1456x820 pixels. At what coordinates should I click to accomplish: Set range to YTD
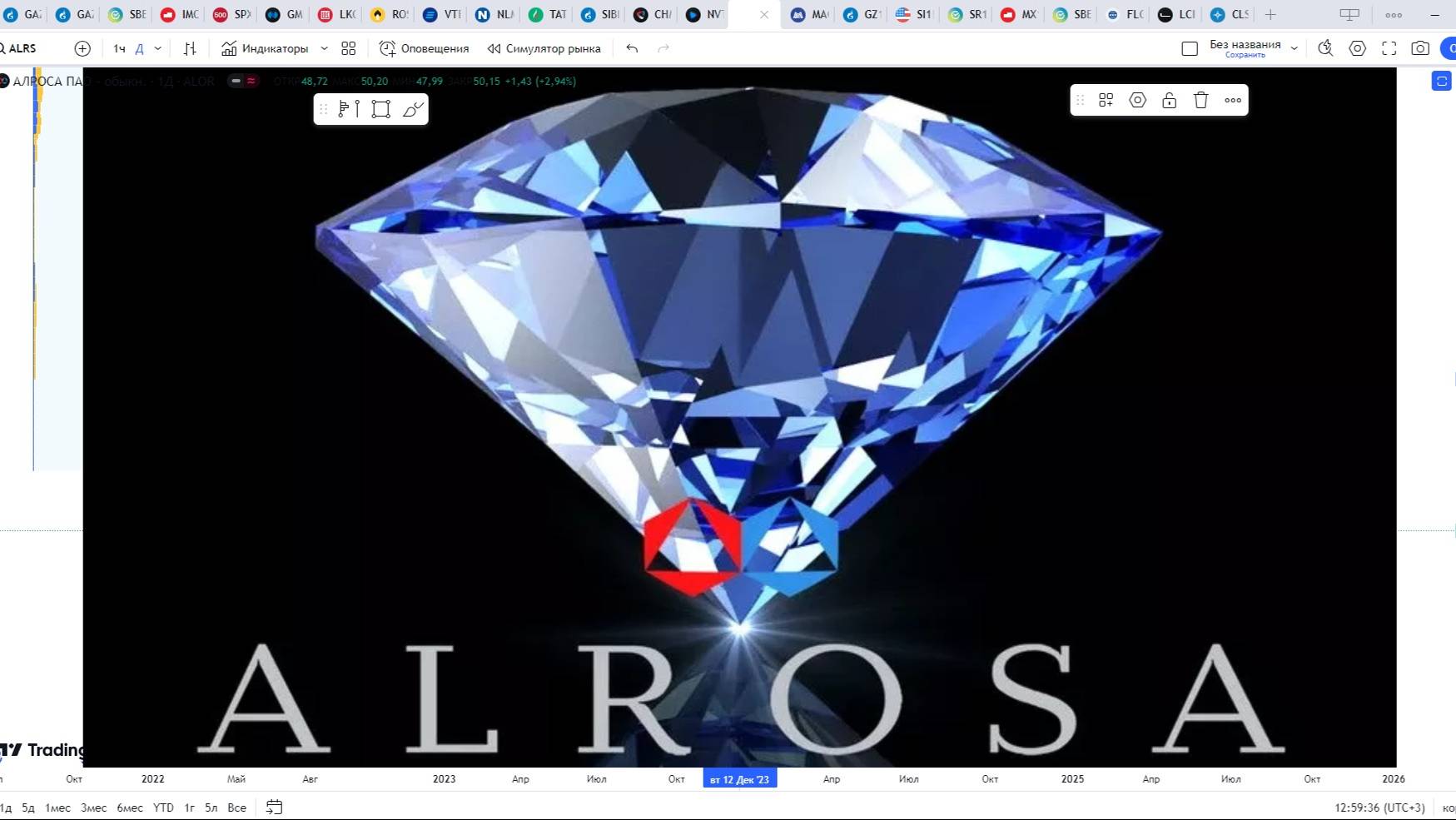click(x=163, y=808)
